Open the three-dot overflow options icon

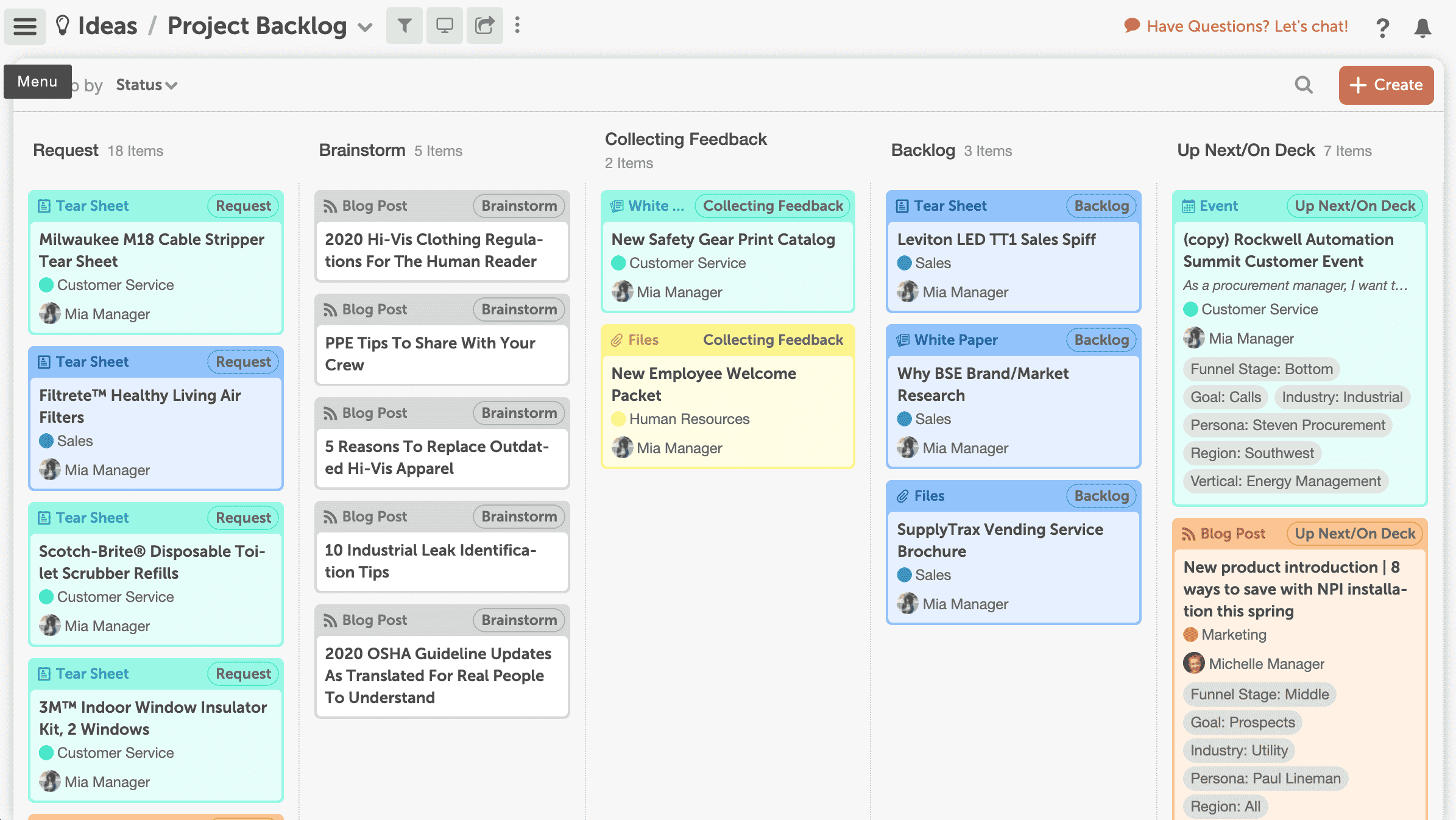click(517, 25)
